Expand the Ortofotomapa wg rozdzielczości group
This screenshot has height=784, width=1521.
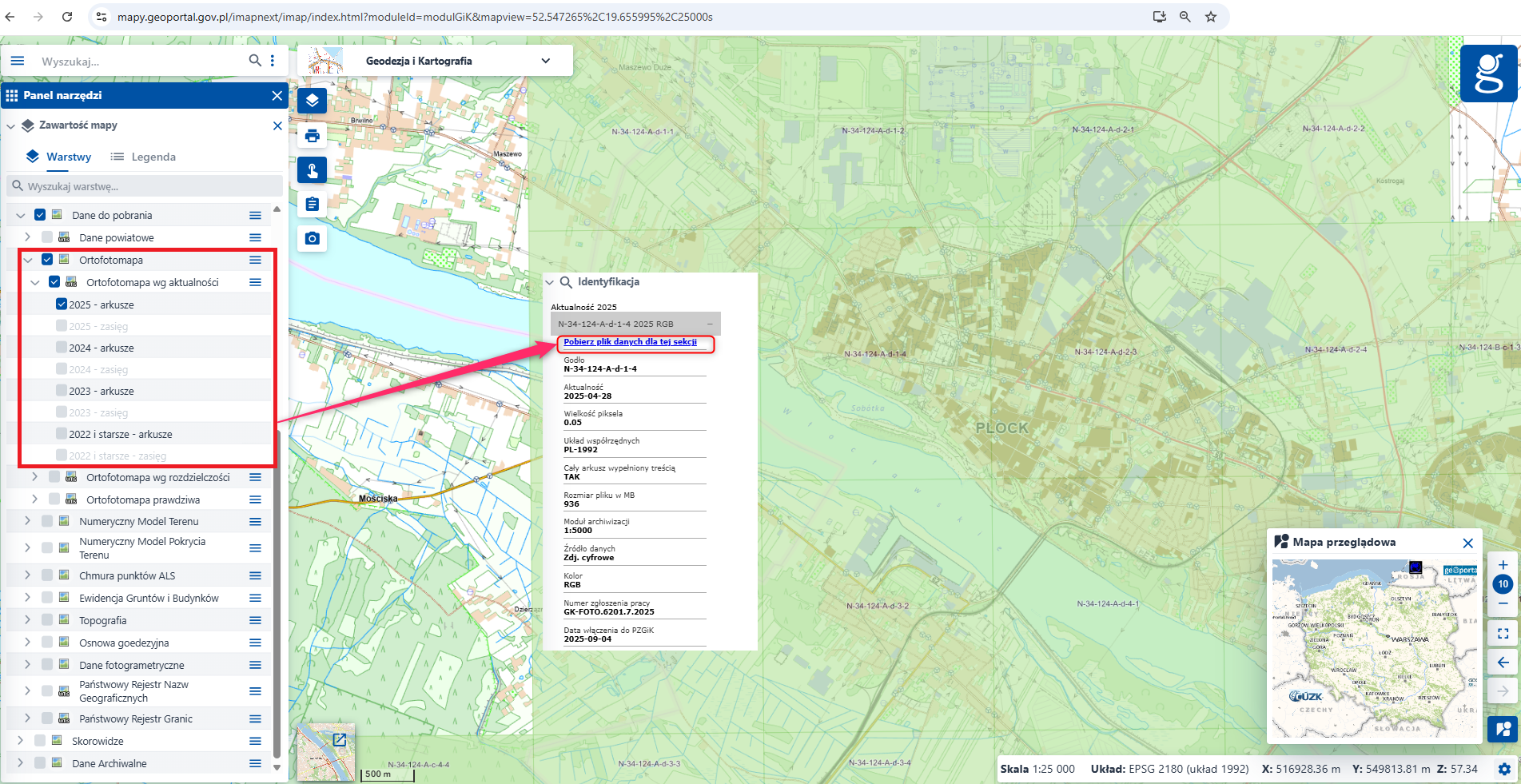pos(34,477)
